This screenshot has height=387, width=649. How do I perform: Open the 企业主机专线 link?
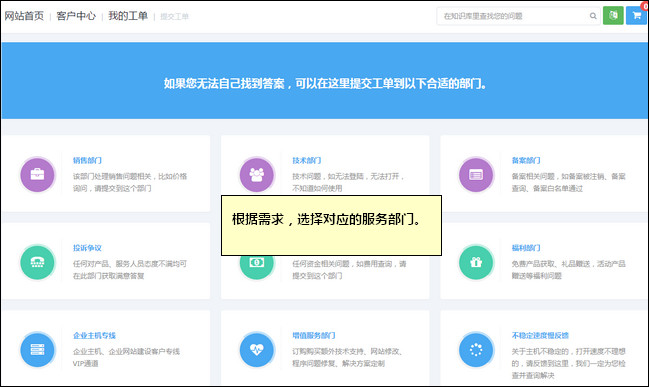pyautogui.click(x=94, y=336)
